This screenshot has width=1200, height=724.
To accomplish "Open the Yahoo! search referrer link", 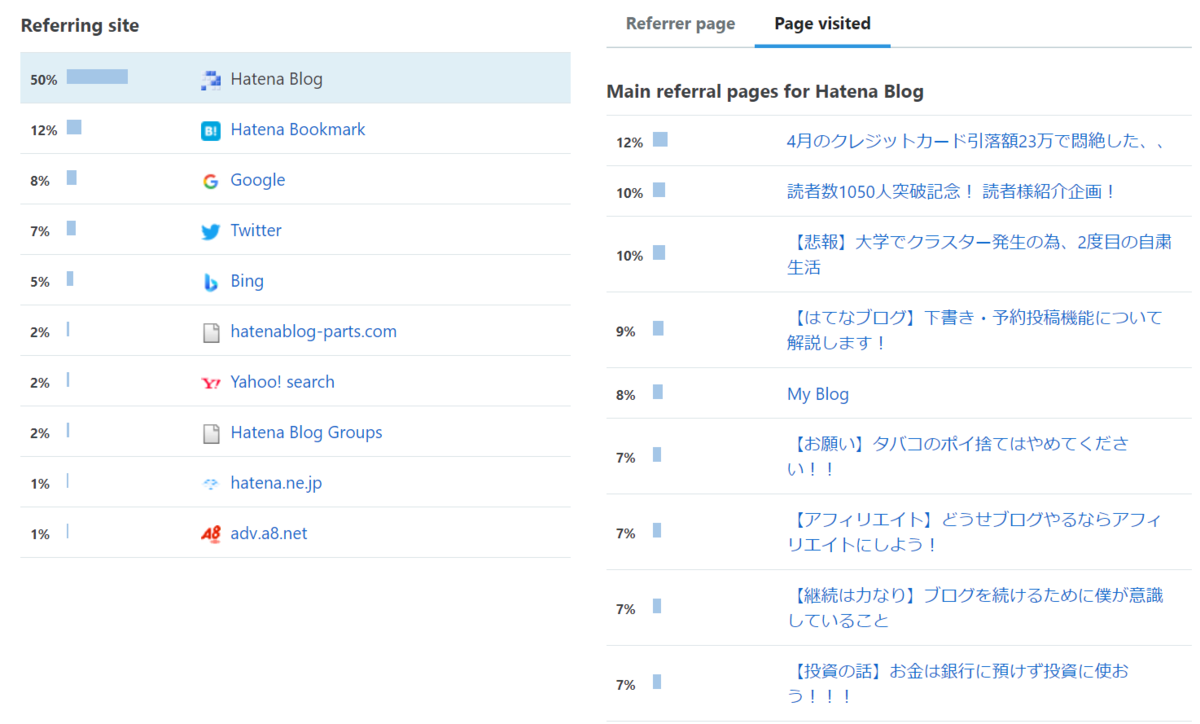I will (282, 382).
